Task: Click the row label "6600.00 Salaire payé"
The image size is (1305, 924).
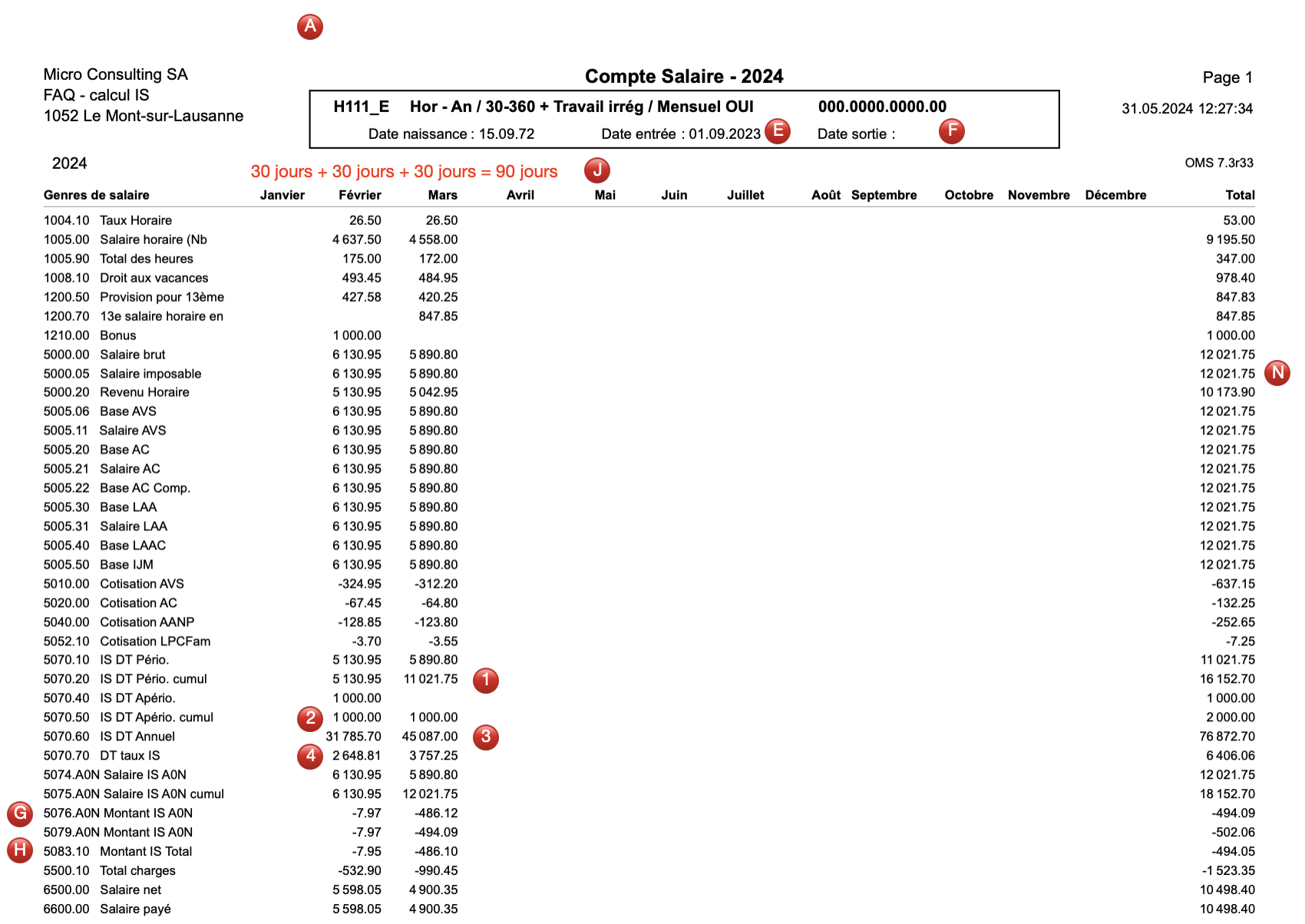Action: tap(107, 909)
